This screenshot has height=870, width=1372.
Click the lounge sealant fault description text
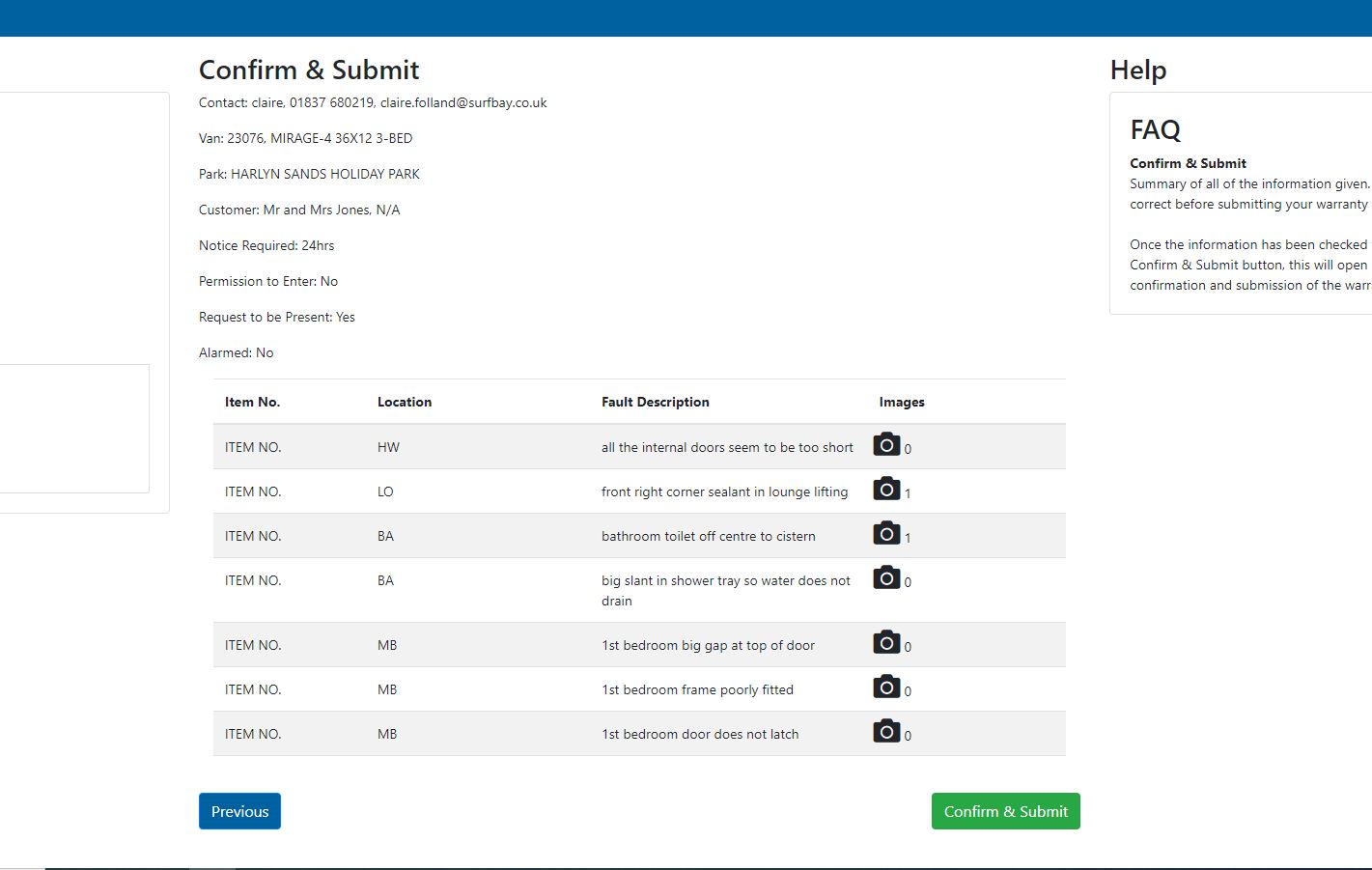click(724, 491)
